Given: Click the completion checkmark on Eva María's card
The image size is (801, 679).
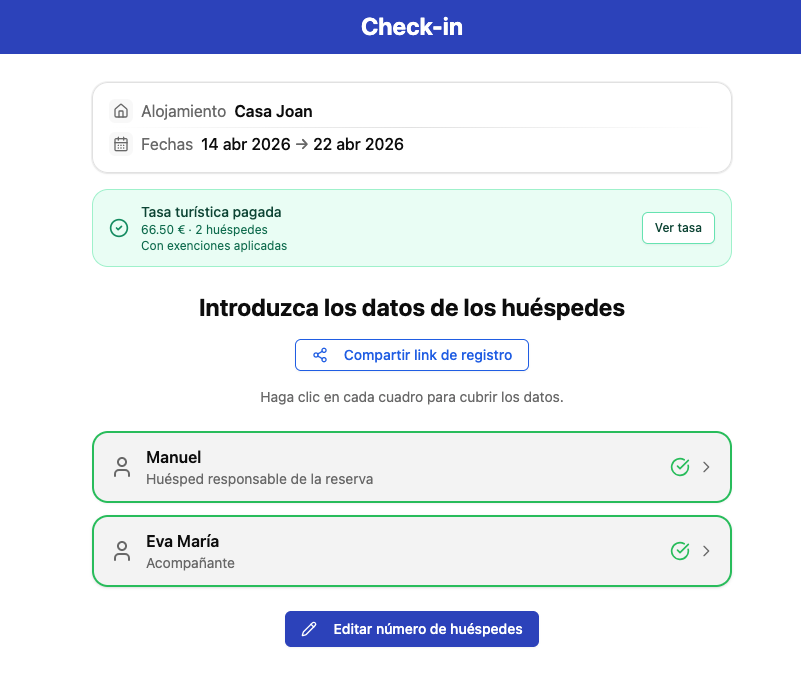Looking at the screenshot, I should 681,550.
